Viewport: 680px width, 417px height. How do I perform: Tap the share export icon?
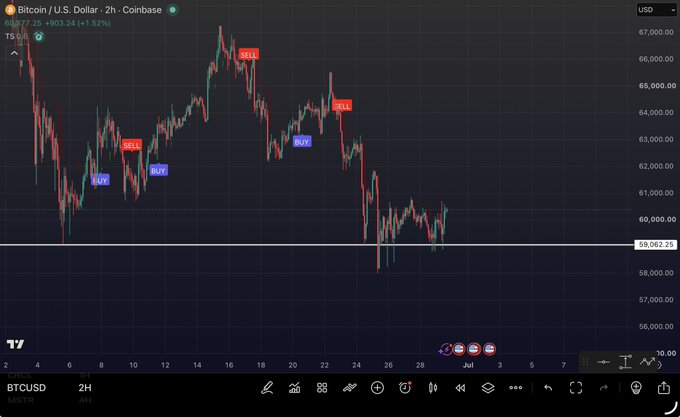[664, 387]
